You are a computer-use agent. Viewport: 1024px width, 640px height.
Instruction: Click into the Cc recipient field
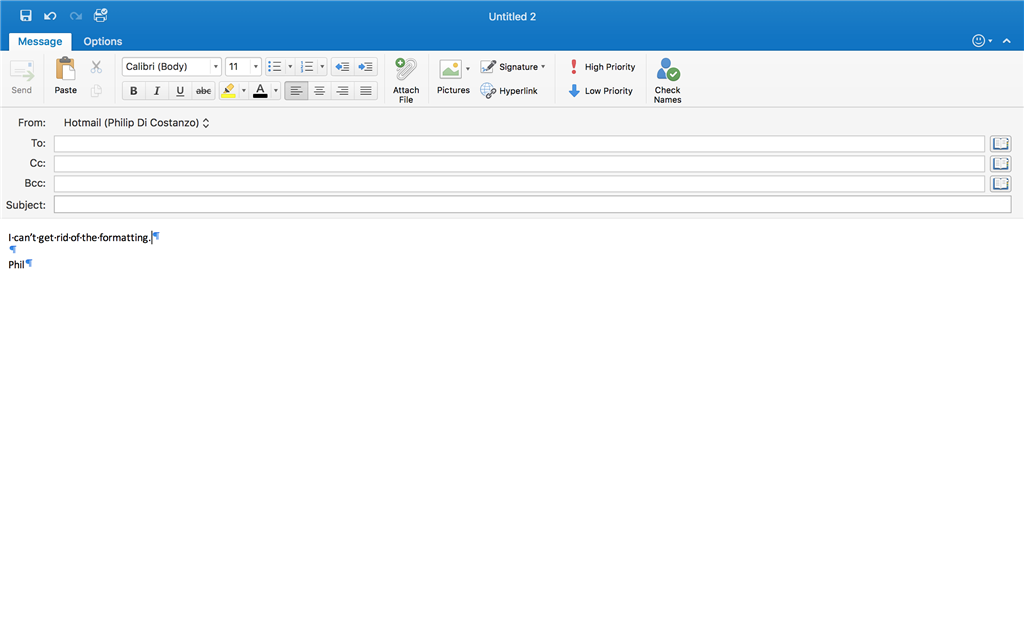pyautogui.click(x=519, y=163)
